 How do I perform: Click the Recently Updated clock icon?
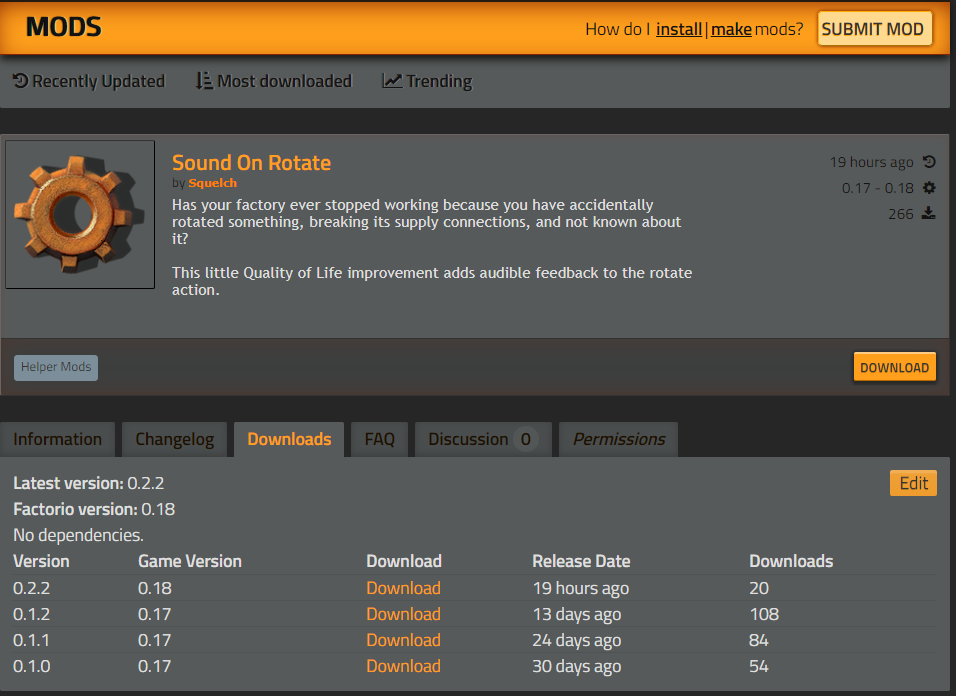pyautogui.click(x=20, y=80)
